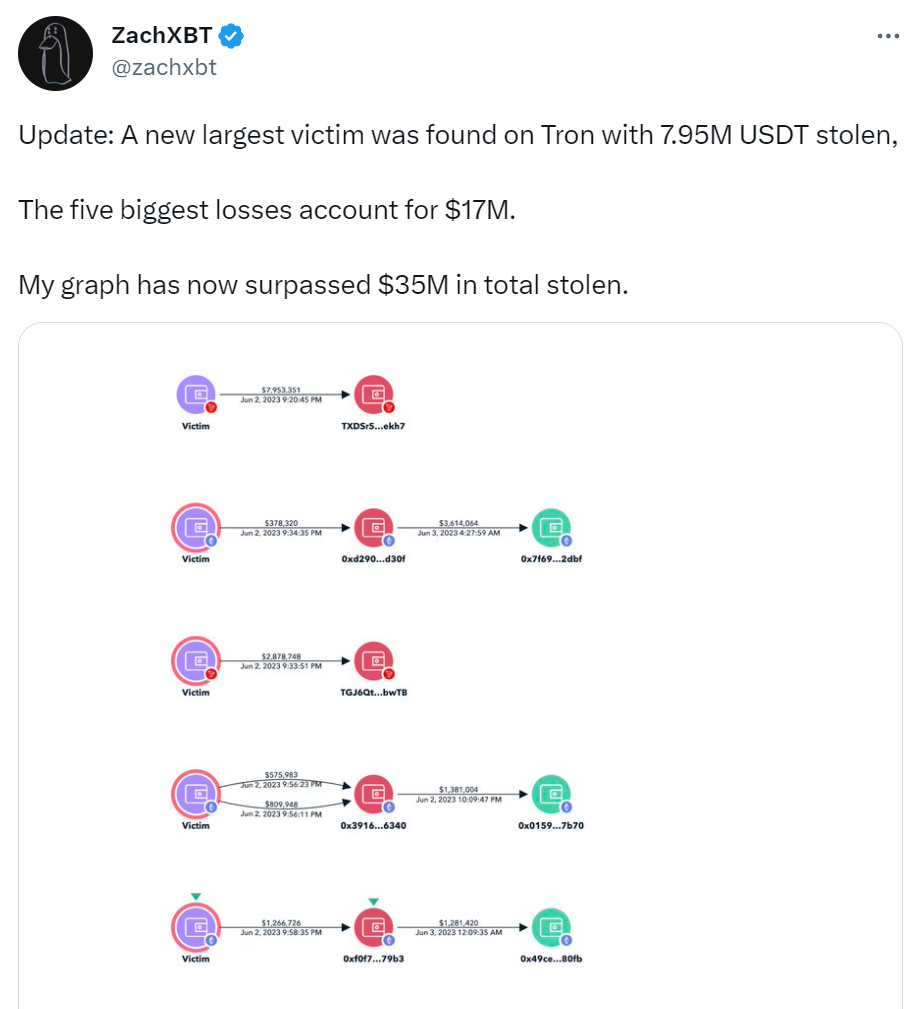Click the top purple Victim node
This screenshot has height=1009, width=917.
[196, 394]
